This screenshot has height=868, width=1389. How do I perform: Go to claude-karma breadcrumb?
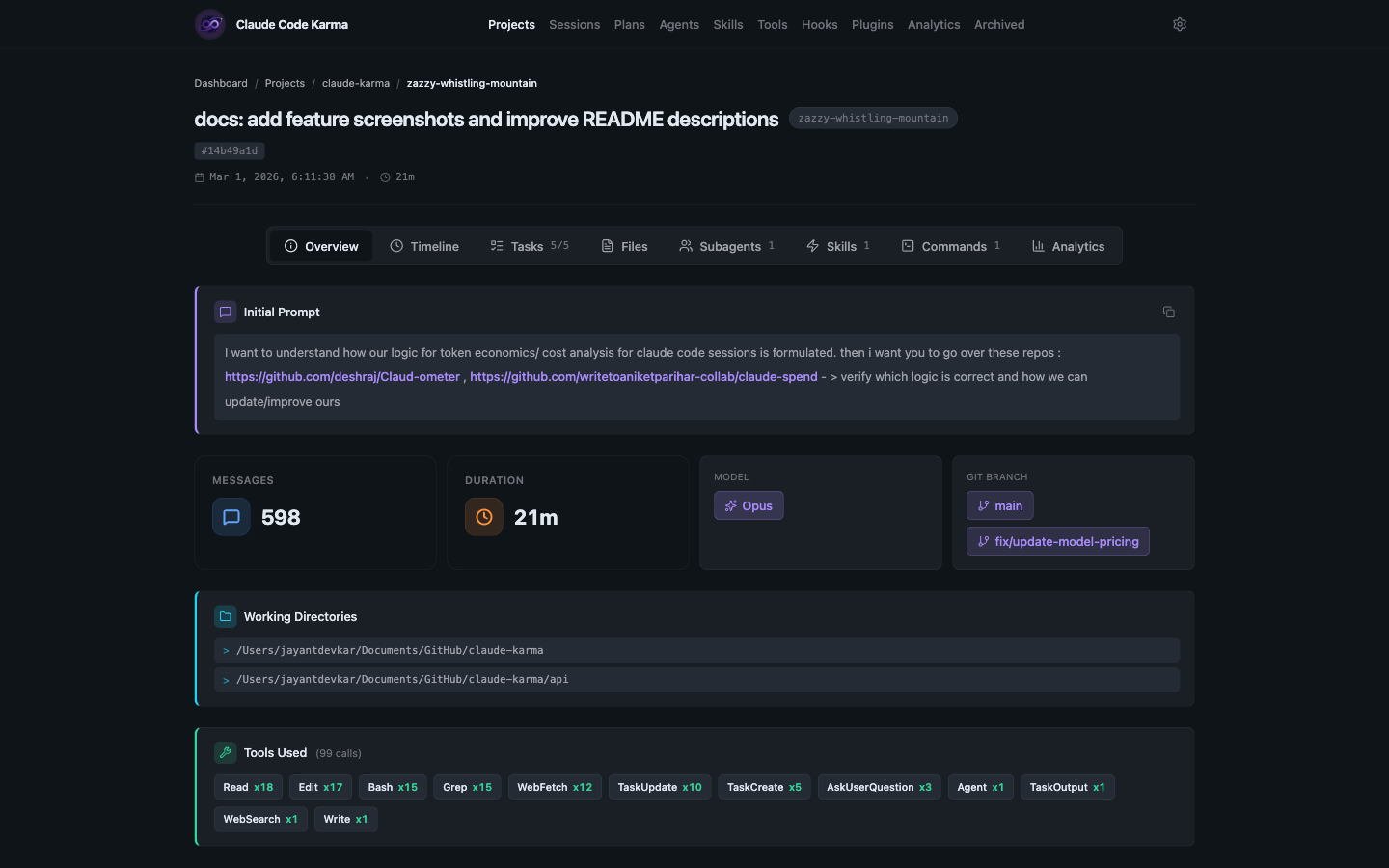(x=356, y=83)
